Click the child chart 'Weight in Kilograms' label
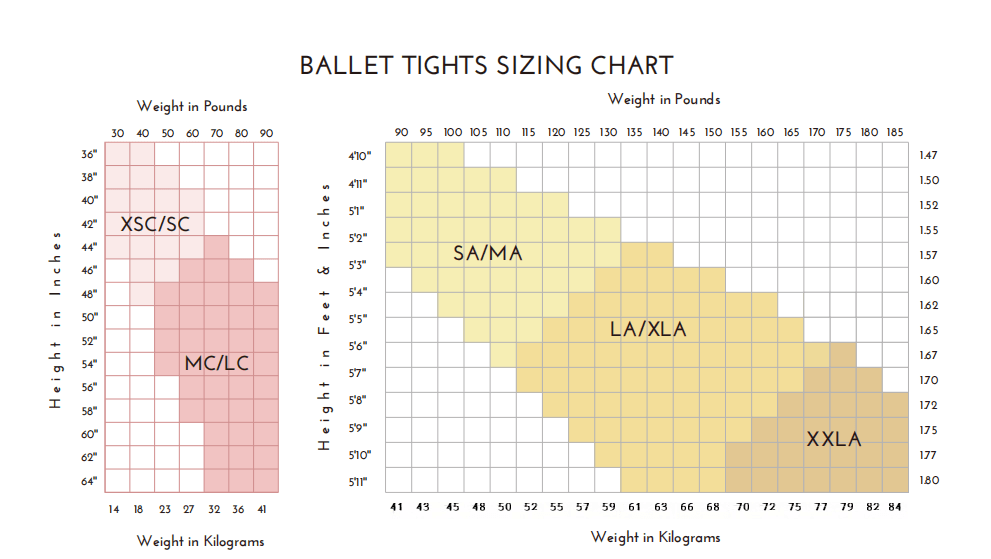 pyautogui.click(x=200, y=541)
